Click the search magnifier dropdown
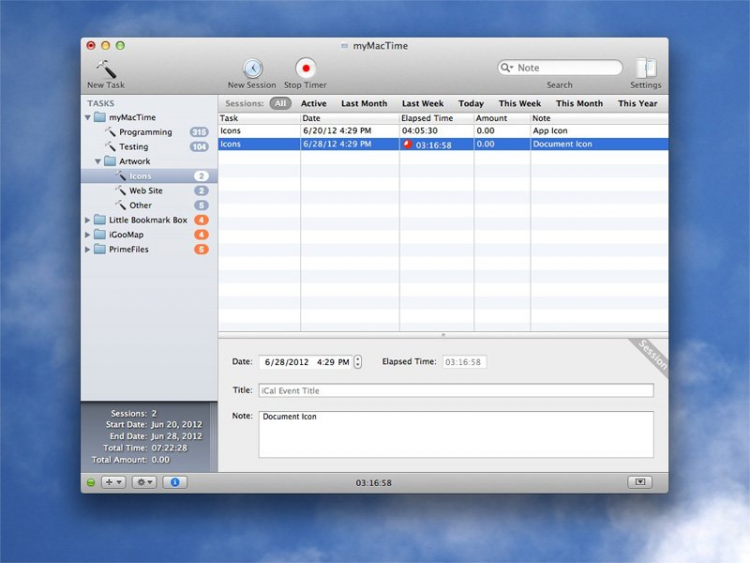The width and height of the screenshot is (750, 563). pyautogui.click(x=507, y=68)
